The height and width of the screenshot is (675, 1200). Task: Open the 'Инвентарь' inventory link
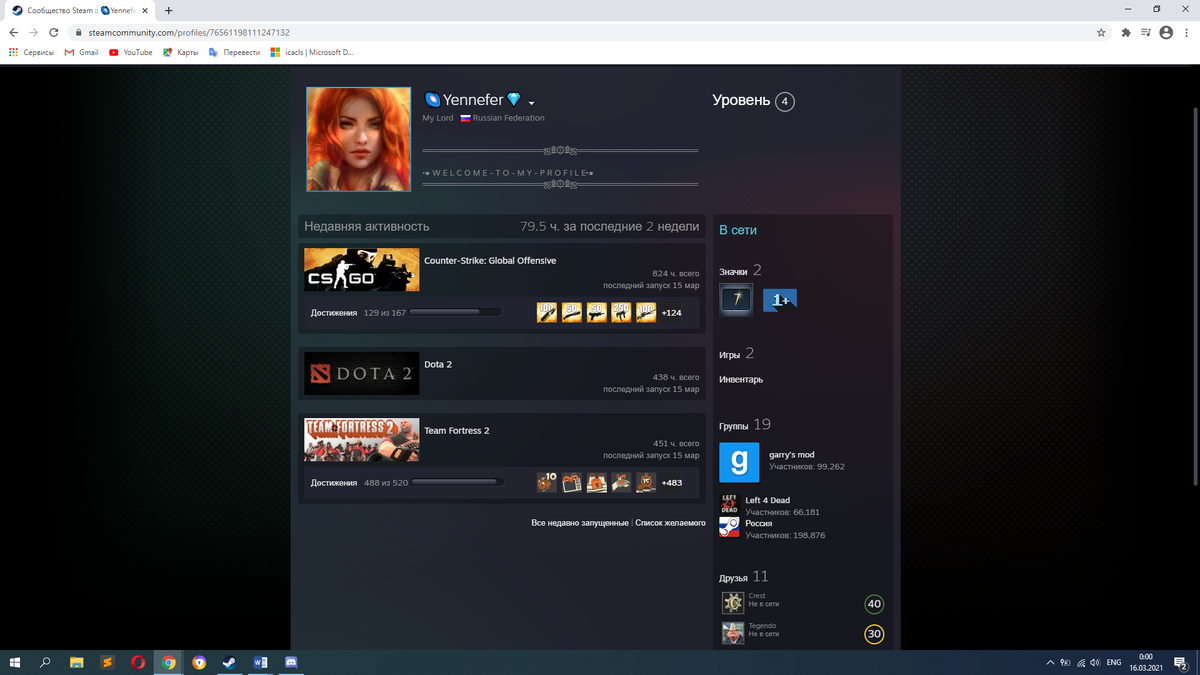[x=741, y=380]
